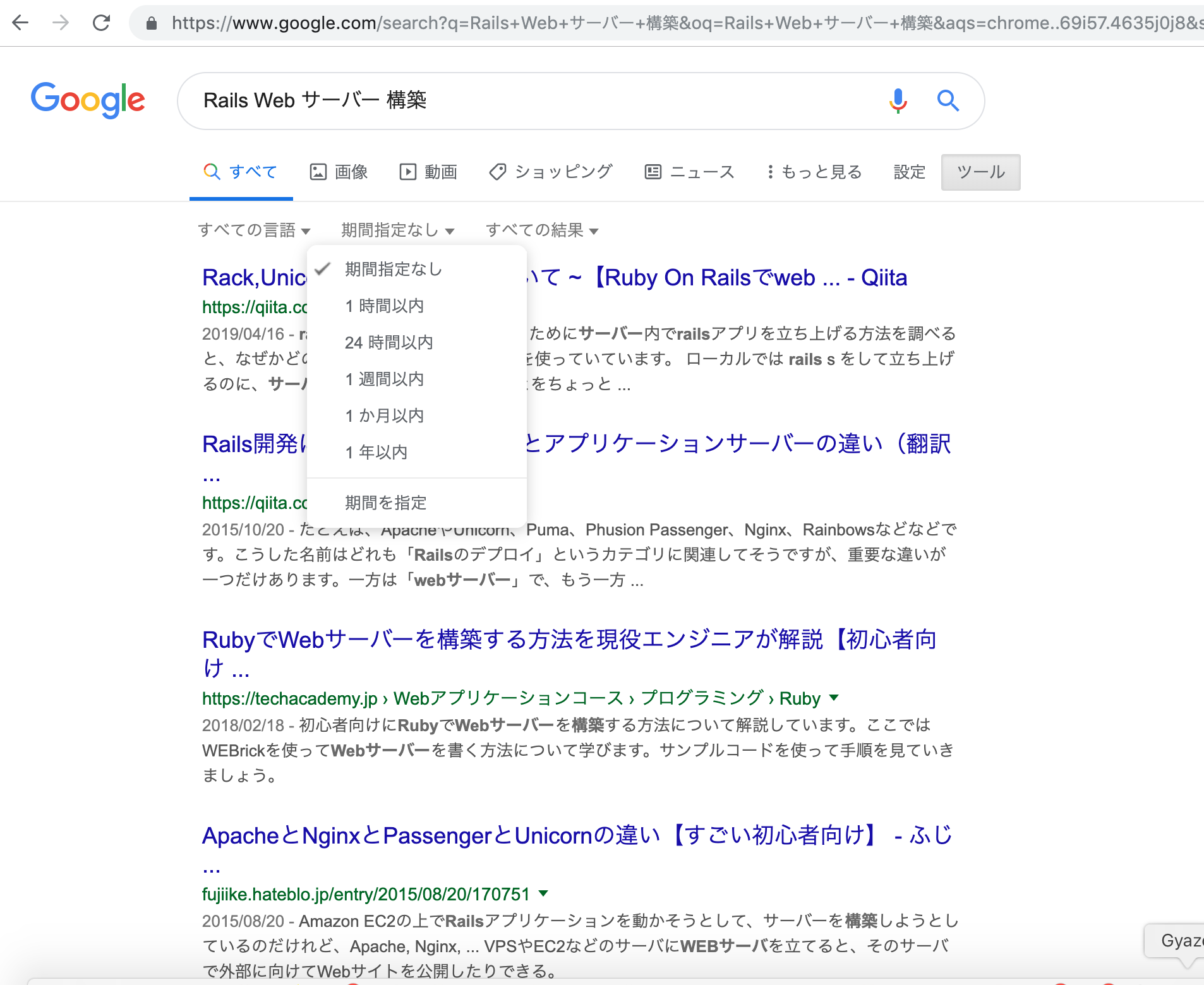Open 設定 search settings

click(x=910, y=172)
